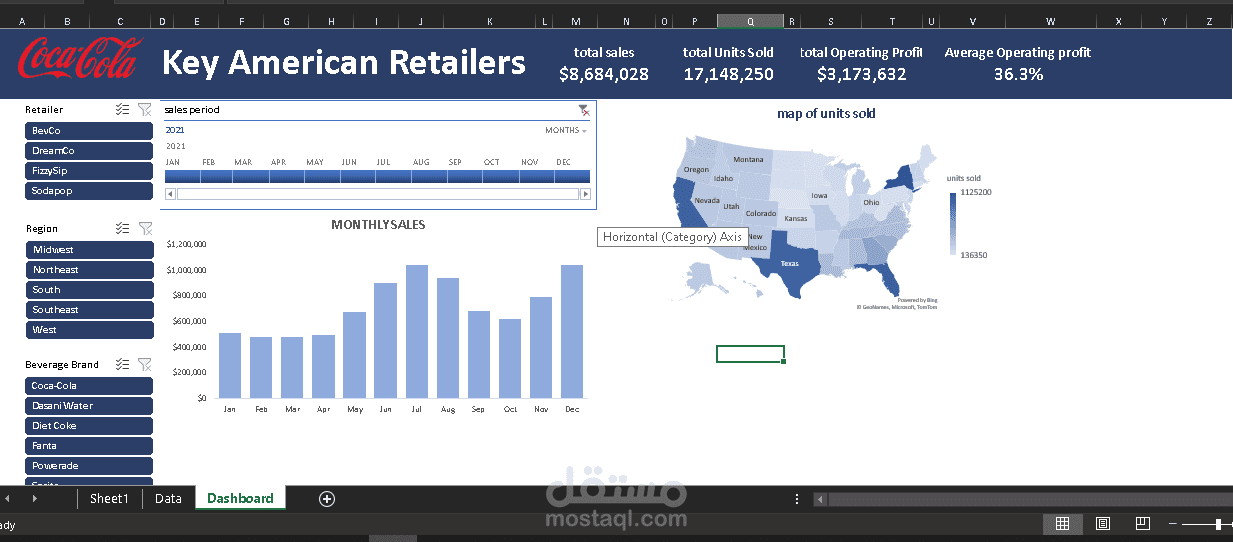The width and height of the screenshot is (1233, 542).
Task: Click timeline scrollbar left arrow
Action: coord(170,194)
